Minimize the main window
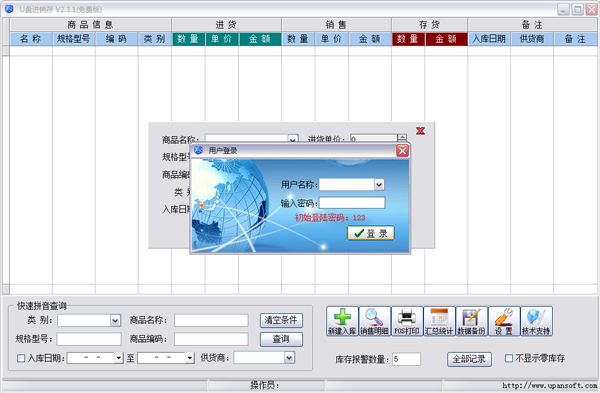Image resolution: width=600 pixels, height=393 pixels. [563, 9]
